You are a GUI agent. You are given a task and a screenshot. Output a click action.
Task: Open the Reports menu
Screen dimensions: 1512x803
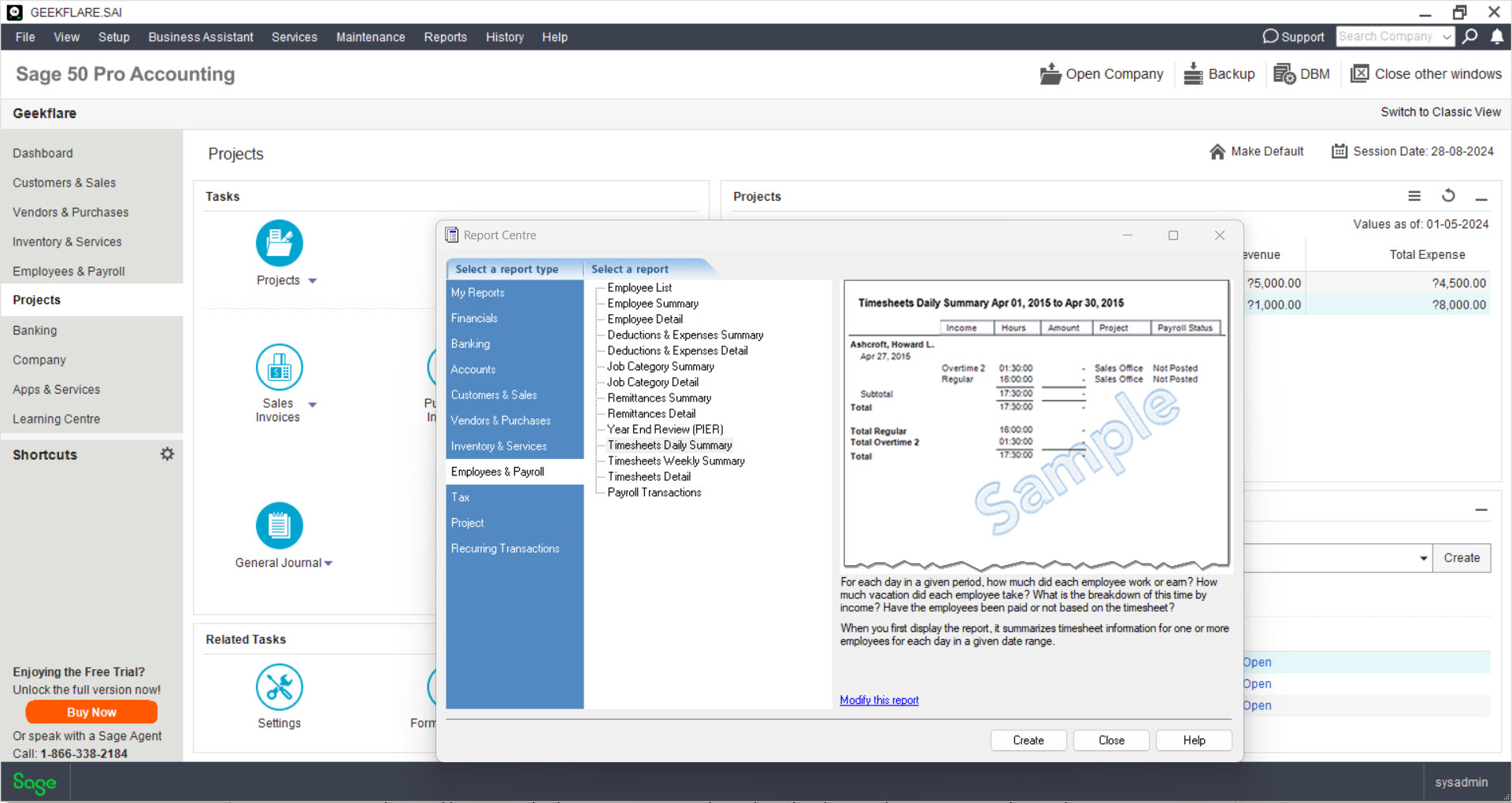pyautogui.click(x=445, y=37)
